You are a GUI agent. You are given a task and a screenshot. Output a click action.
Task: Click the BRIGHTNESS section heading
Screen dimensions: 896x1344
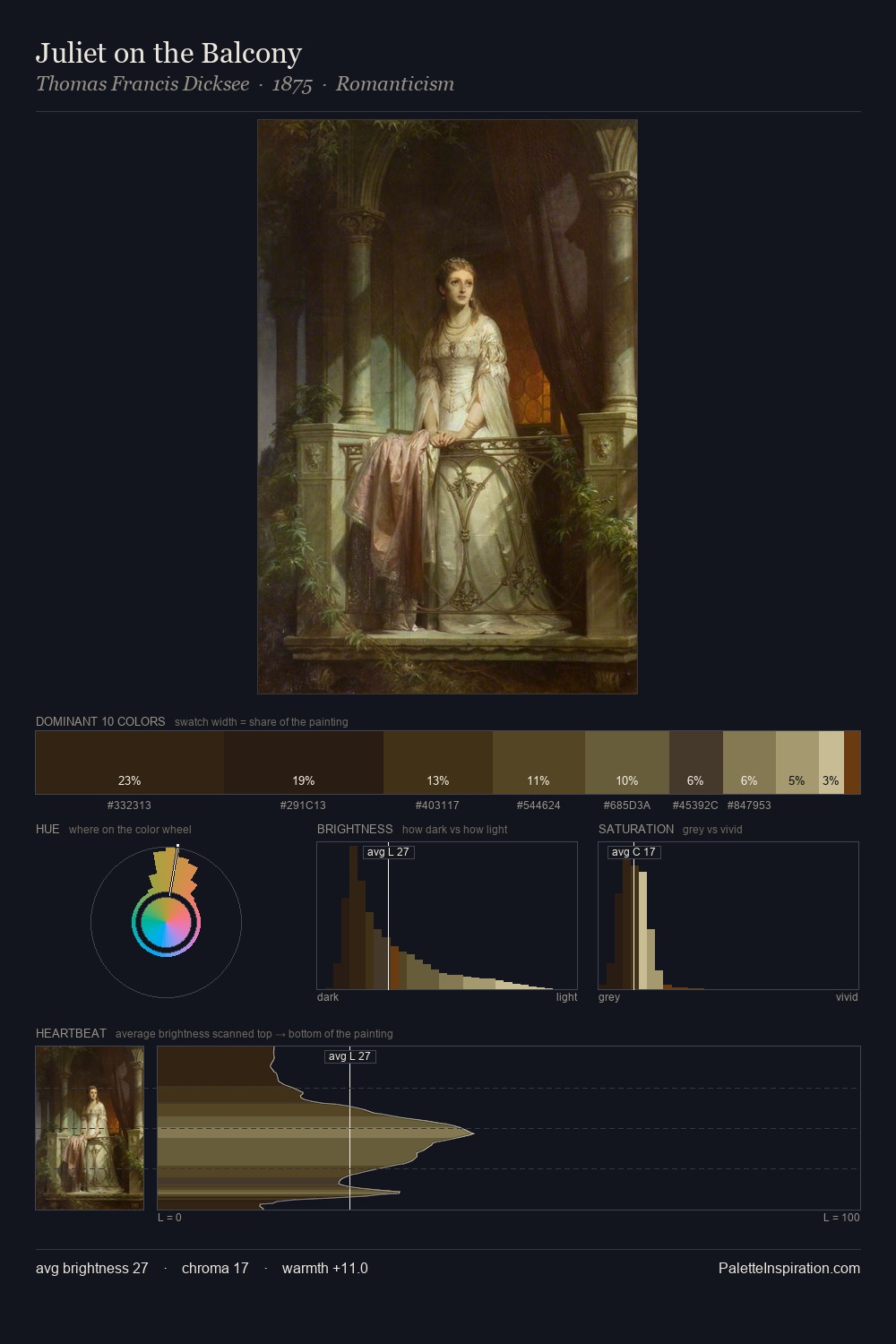coord(355,829)
